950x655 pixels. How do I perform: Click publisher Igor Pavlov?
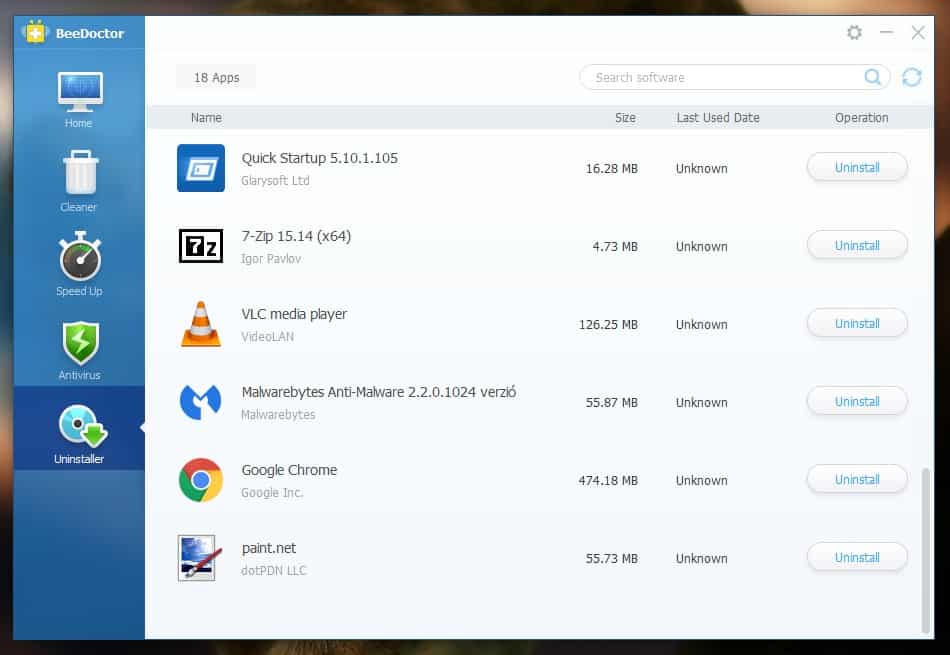click(271, 259)
